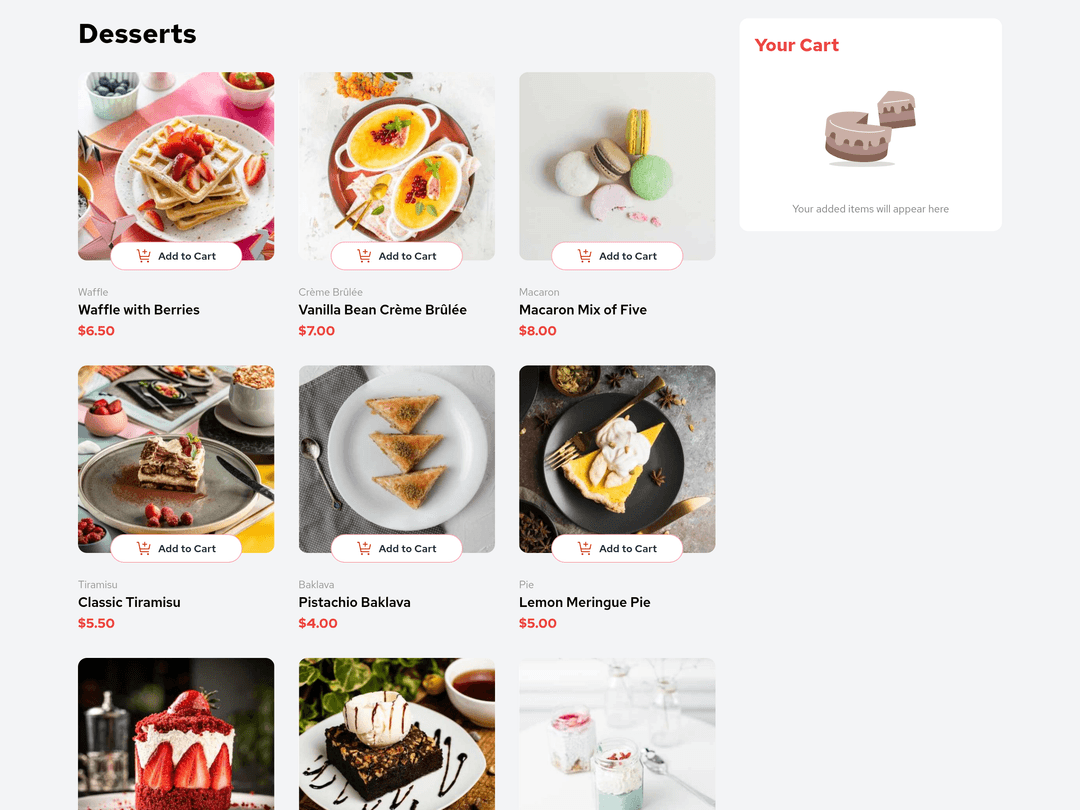Click the Pistachio Baklava product title
Viewport: 1080px width, 810px height.
pos(355,602)
